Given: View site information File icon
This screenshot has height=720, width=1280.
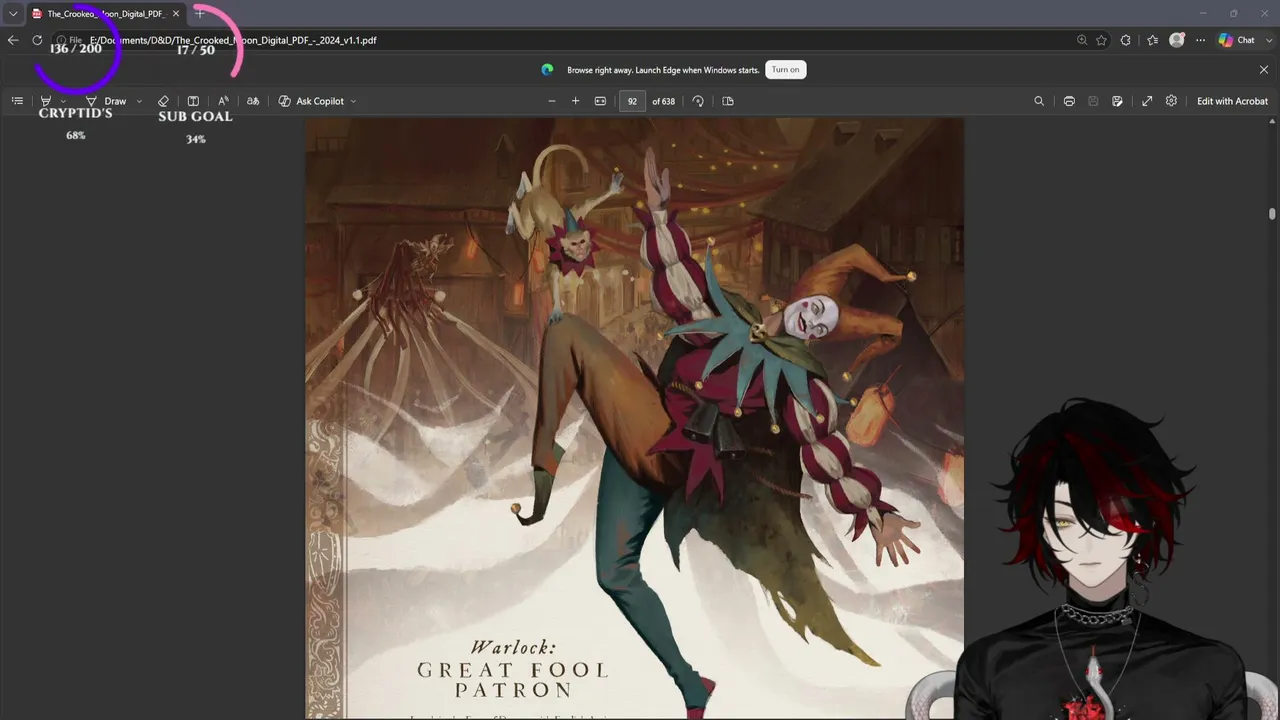Looking at the screenshot, I should 68,40.
